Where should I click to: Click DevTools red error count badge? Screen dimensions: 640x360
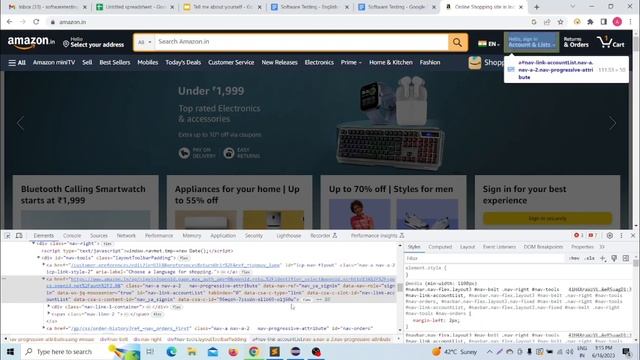pyautogui.click(x=578, y=236)
